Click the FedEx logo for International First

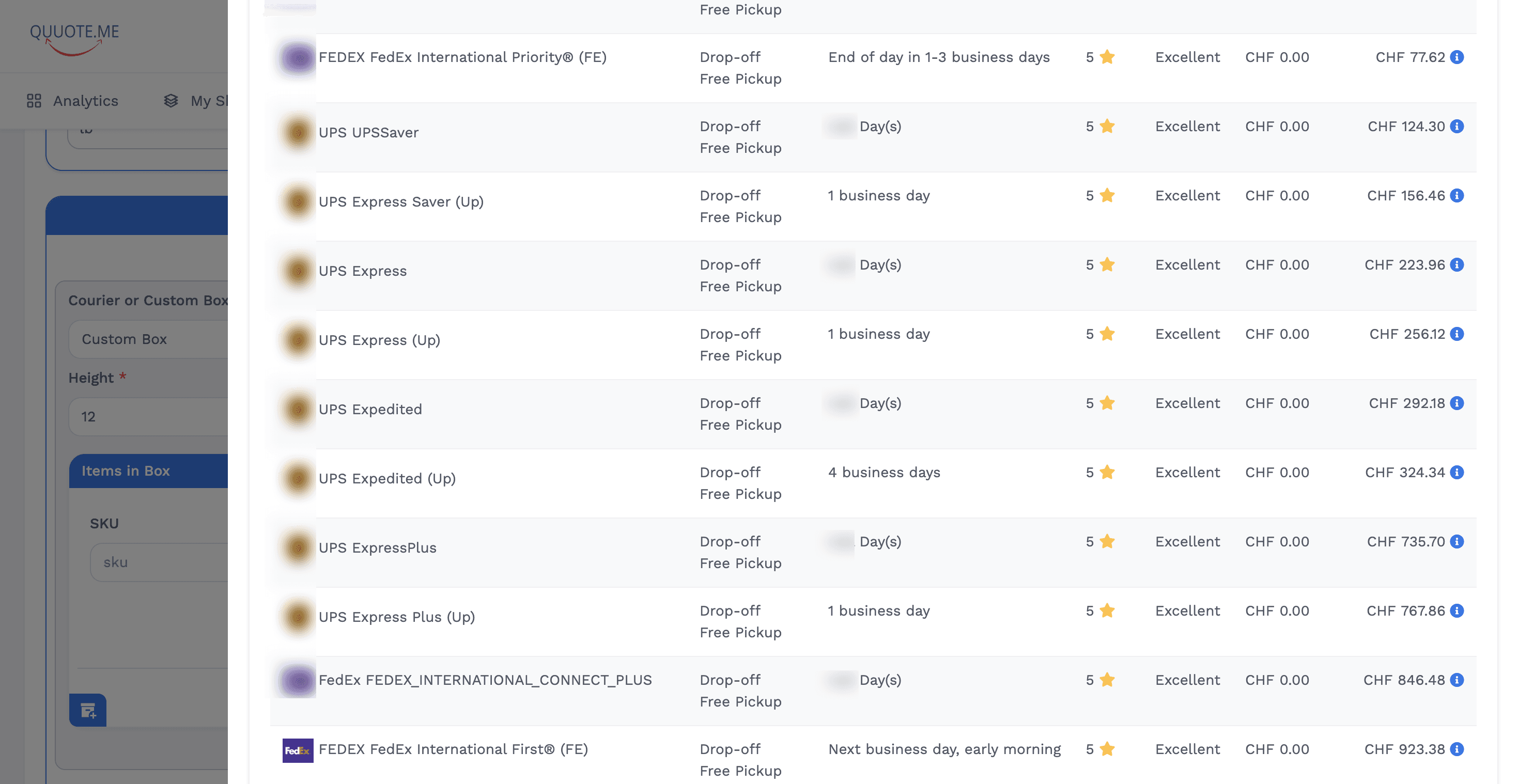[298, 750]
